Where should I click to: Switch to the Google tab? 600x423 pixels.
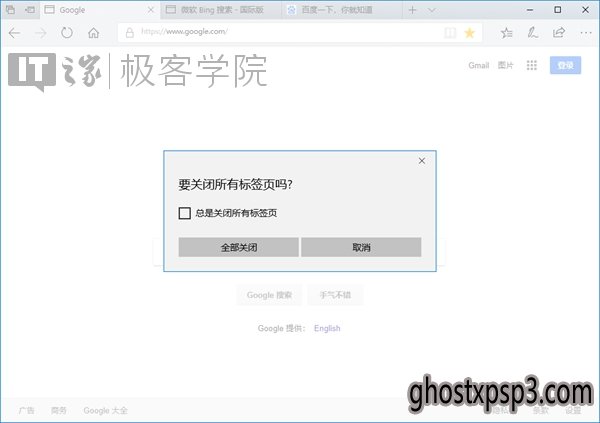[100, 10]
